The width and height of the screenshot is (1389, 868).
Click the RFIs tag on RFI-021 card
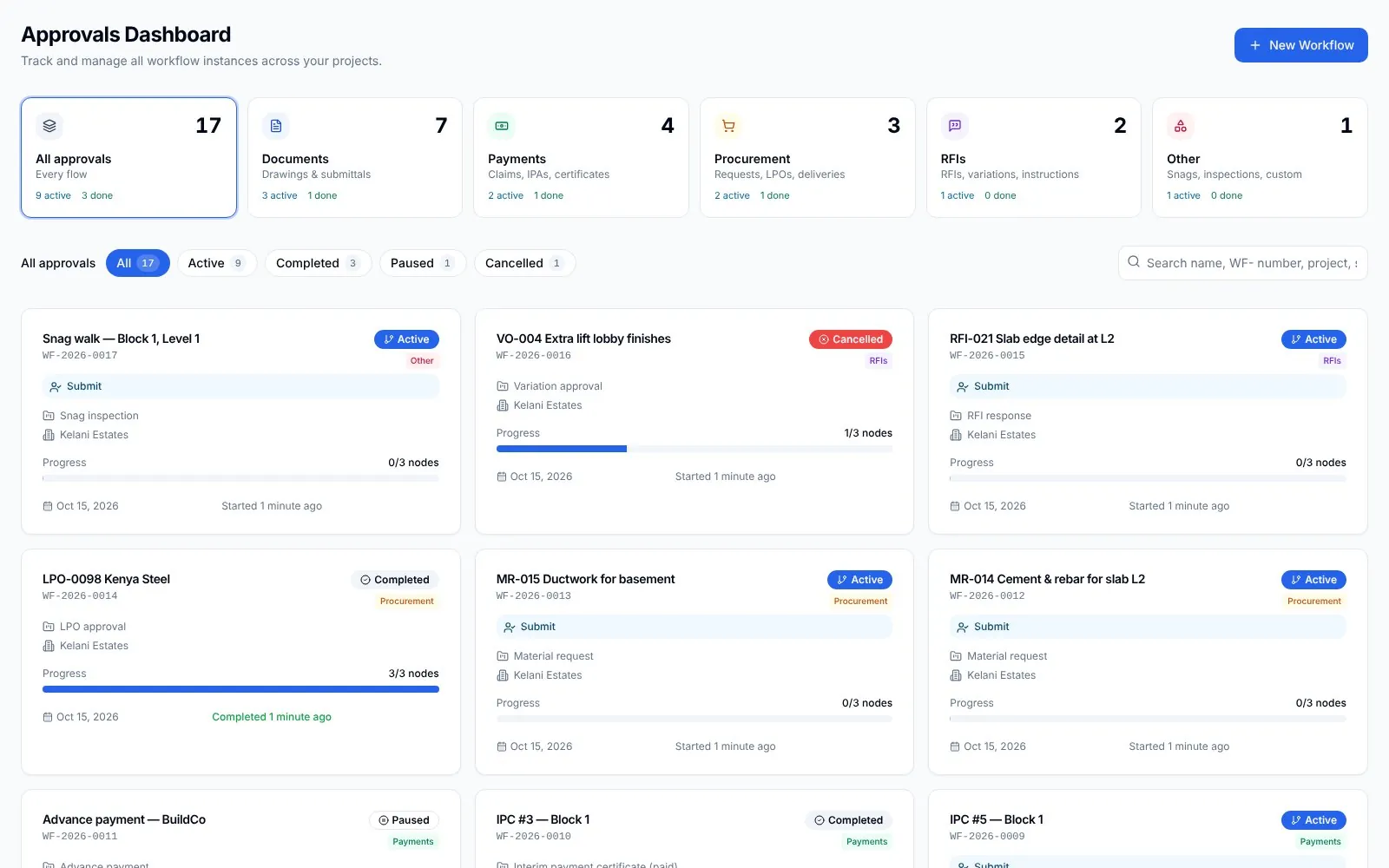tap(1332, 360)
